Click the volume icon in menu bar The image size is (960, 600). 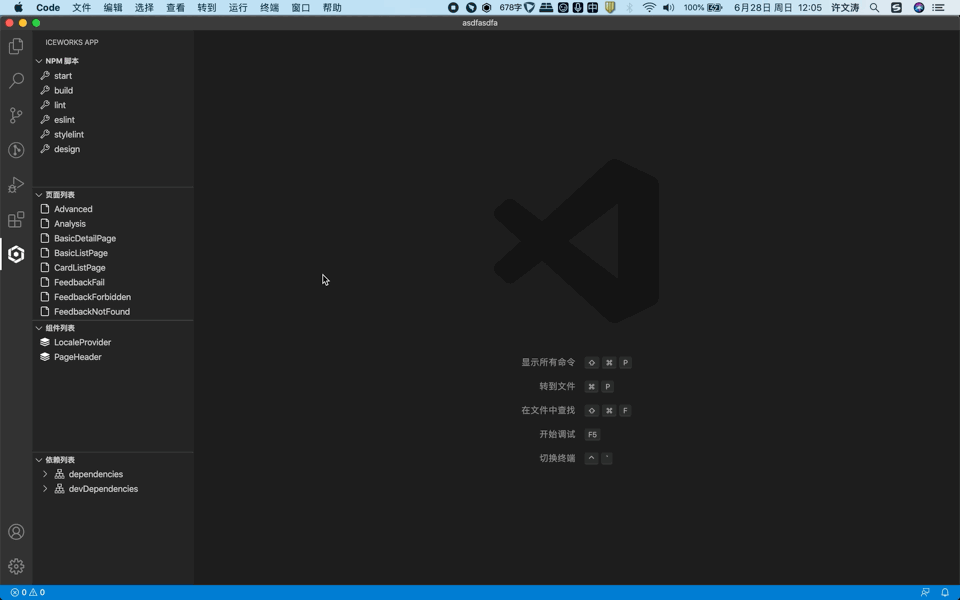click(669, 8)
